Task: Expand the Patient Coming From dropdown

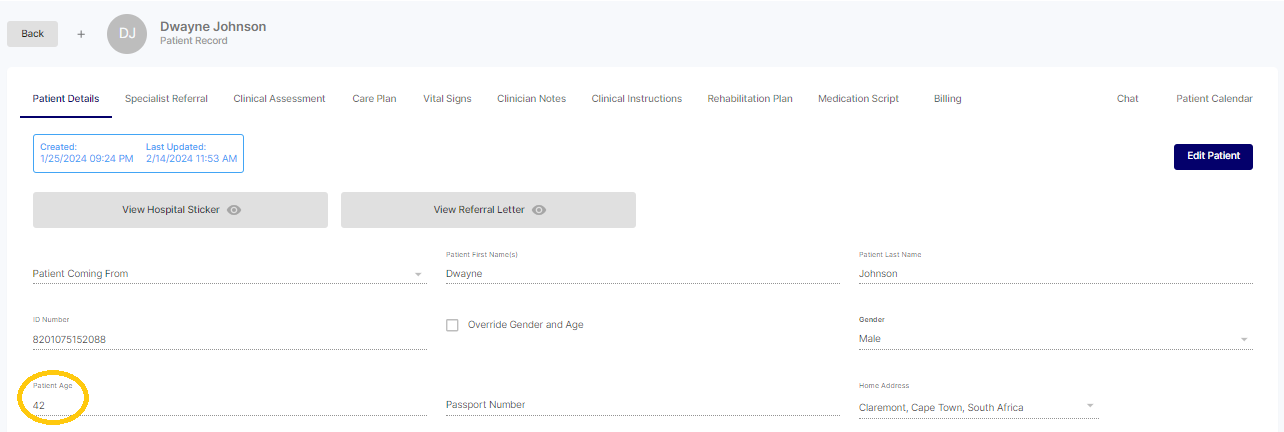Action: (x=417, y=274)
